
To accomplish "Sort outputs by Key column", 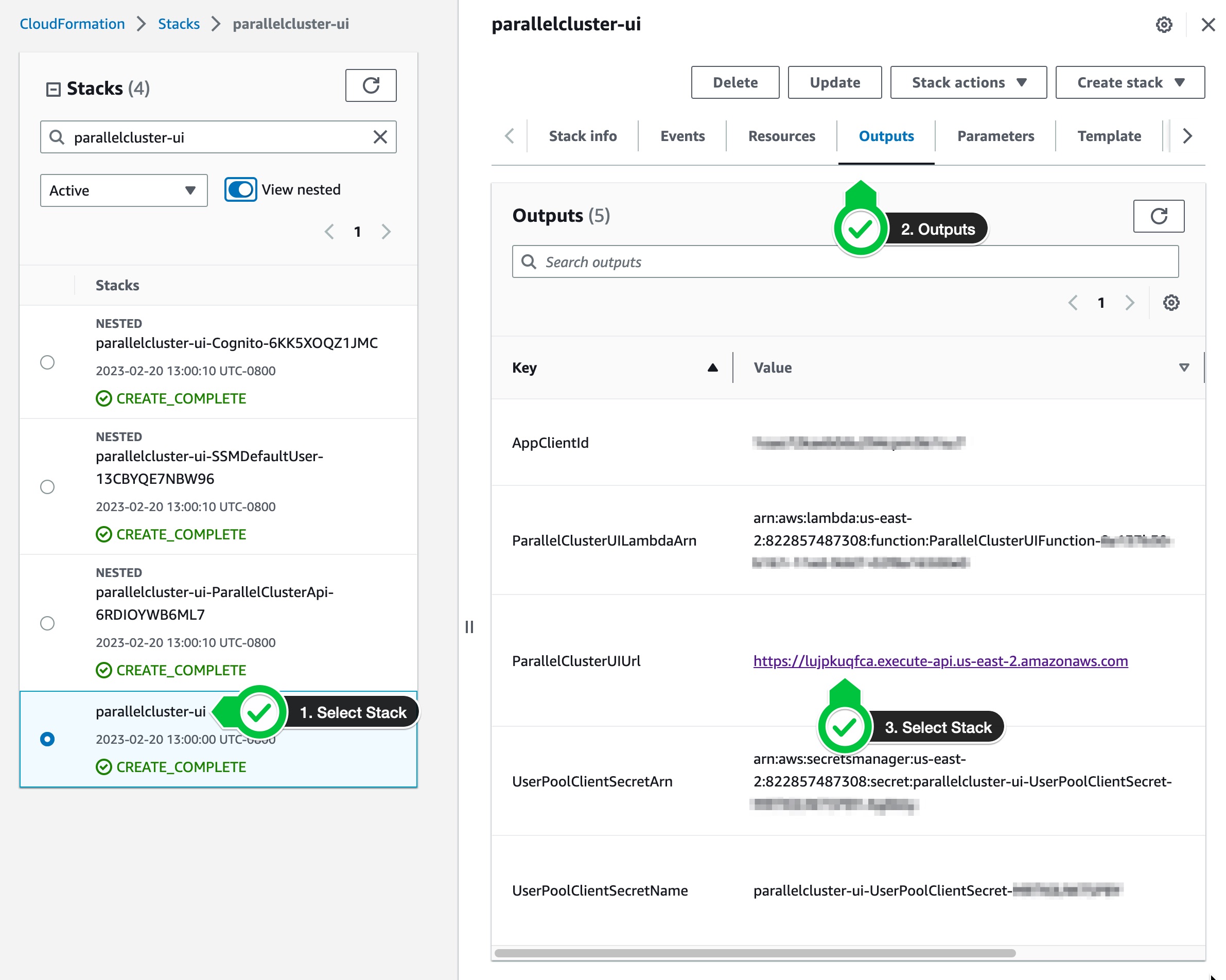I will click(712, 368).
